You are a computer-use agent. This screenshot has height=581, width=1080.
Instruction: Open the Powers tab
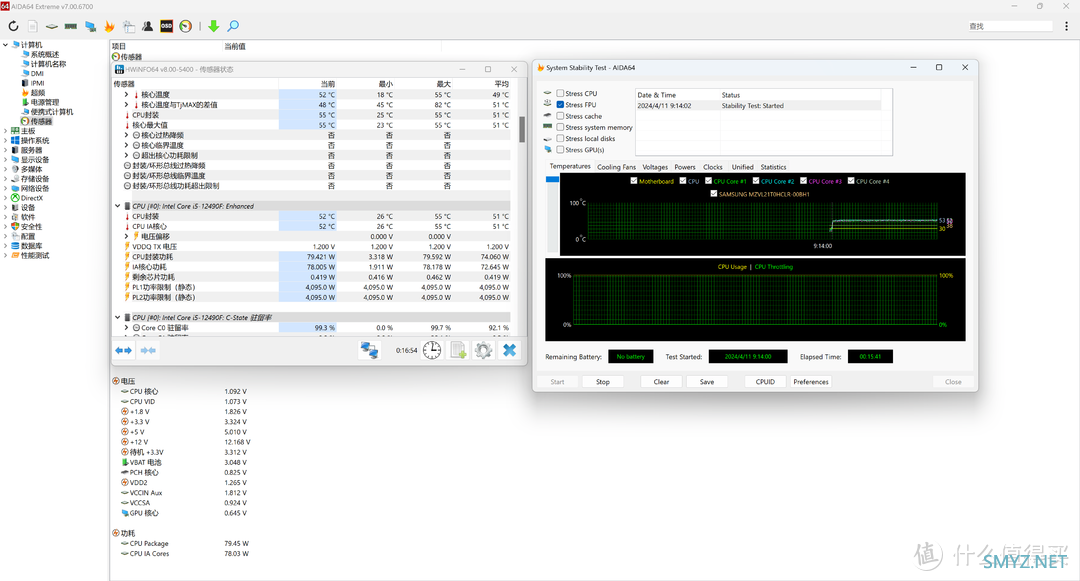685,167
